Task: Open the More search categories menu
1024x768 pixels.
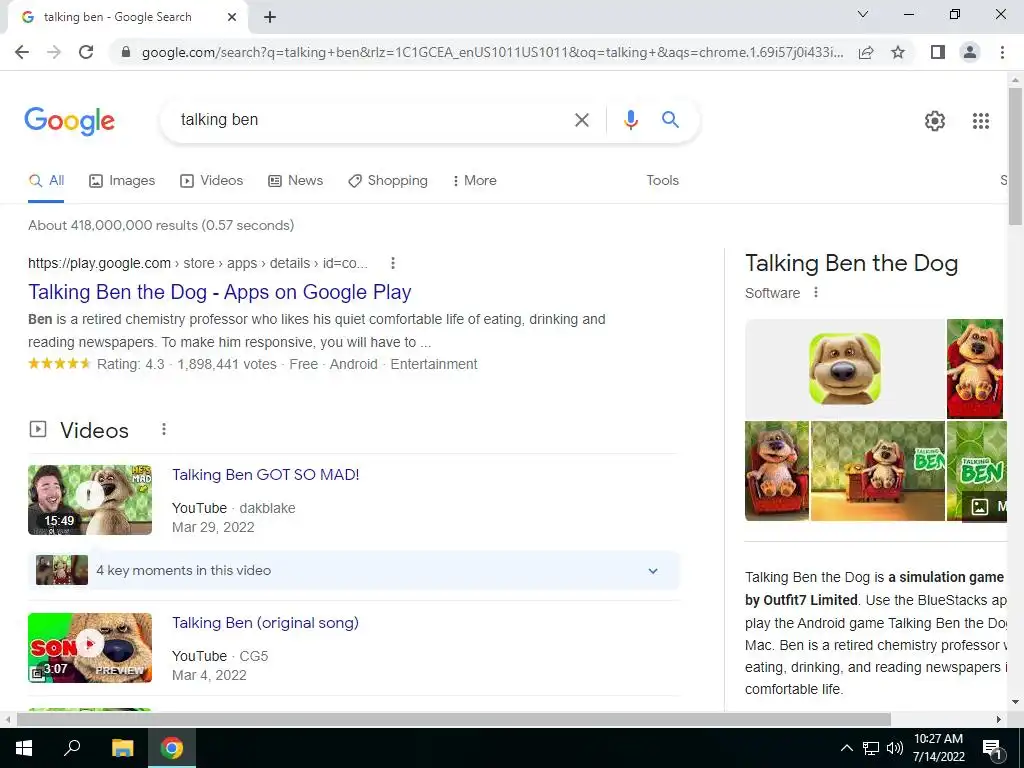Action: pyautogui.click(x=475, y=181)
